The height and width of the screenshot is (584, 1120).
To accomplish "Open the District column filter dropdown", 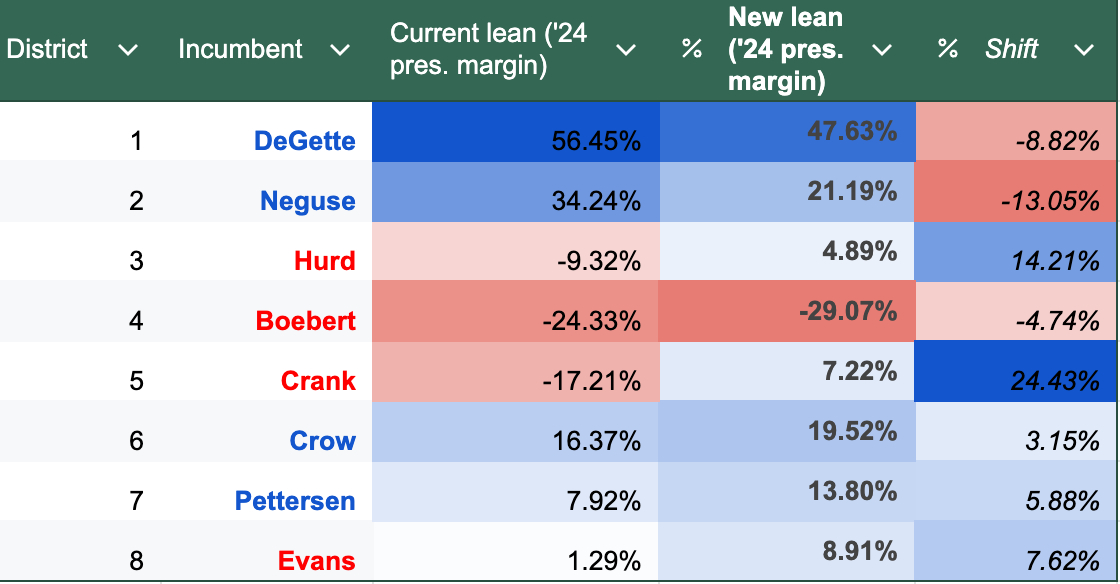I will click(x=127, y=50).
